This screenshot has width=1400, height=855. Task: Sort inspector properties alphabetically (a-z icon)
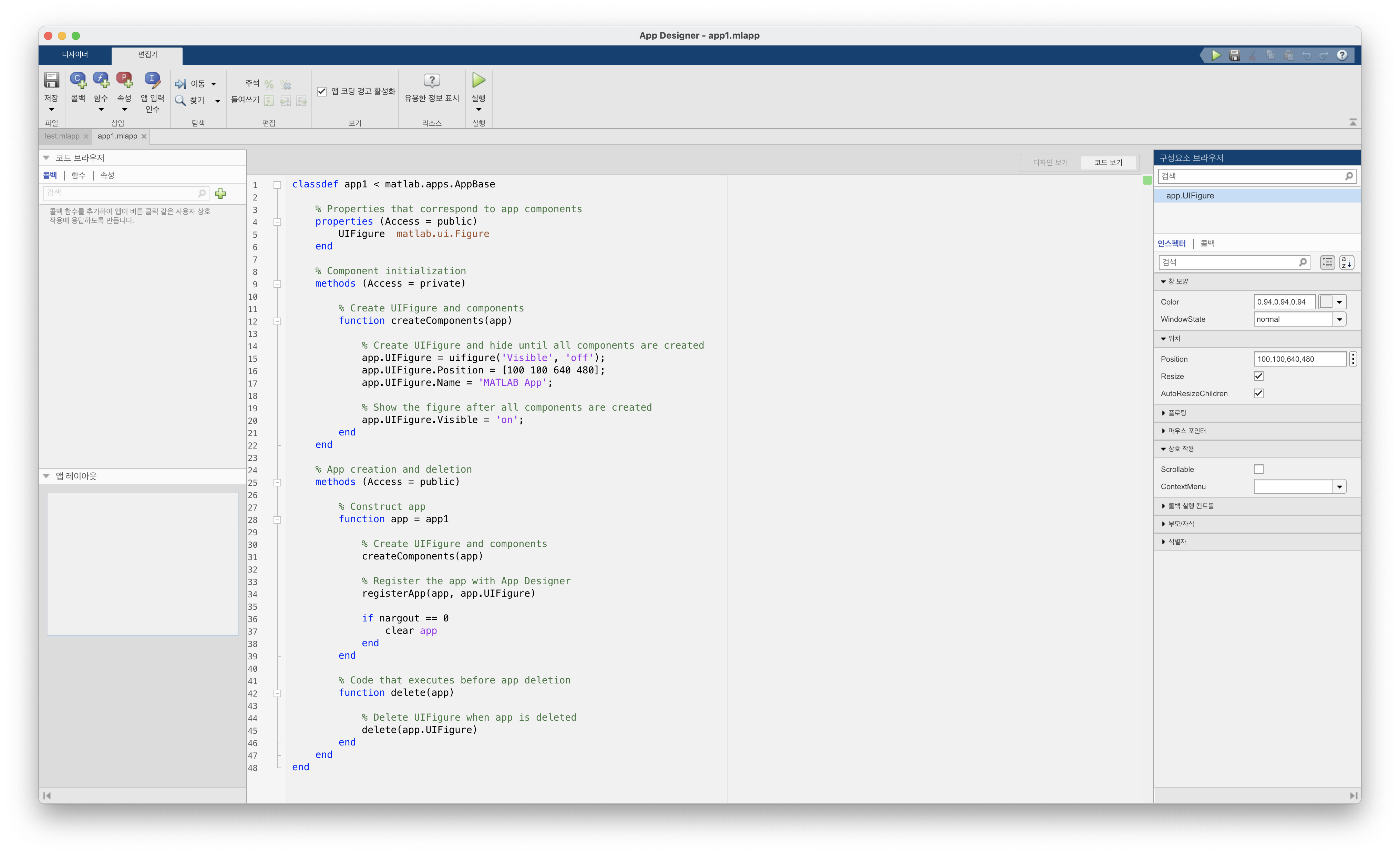pos(1347,262)
